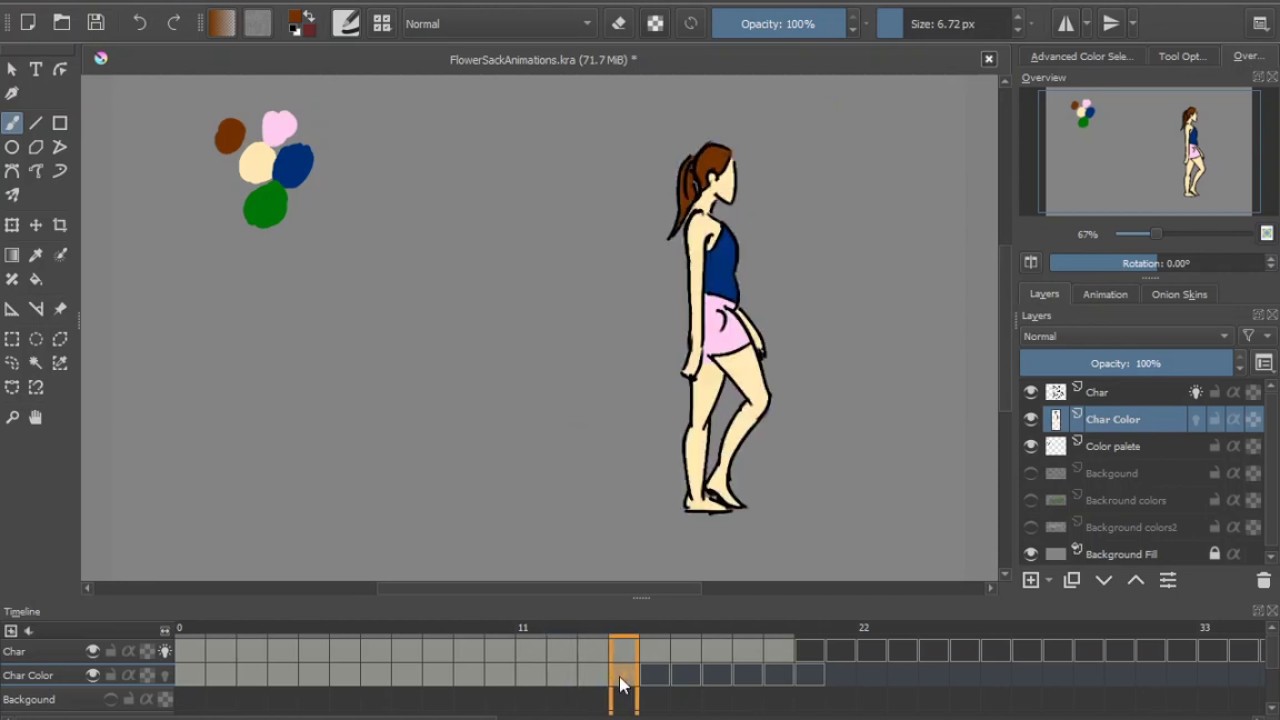Create a new document
Image resolution: width=1280 pixels, height=720 pixels.
point(28,23)
